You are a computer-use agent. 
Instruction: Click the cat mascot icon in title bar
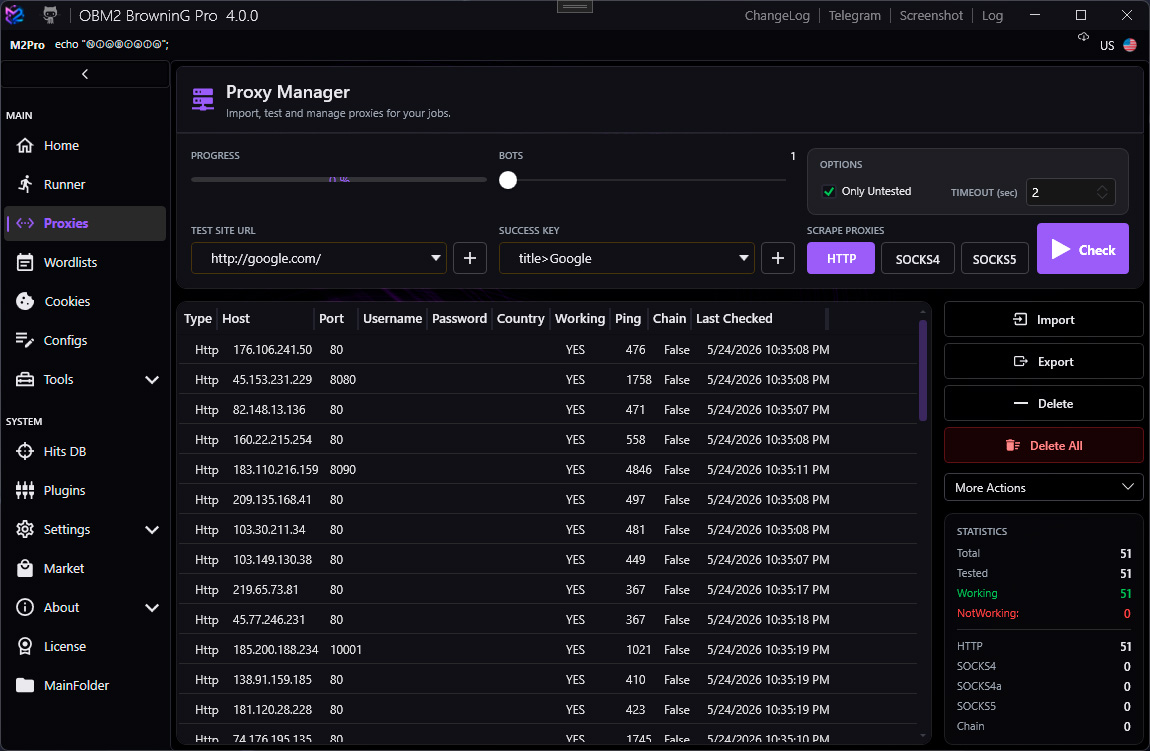[50, 15]
